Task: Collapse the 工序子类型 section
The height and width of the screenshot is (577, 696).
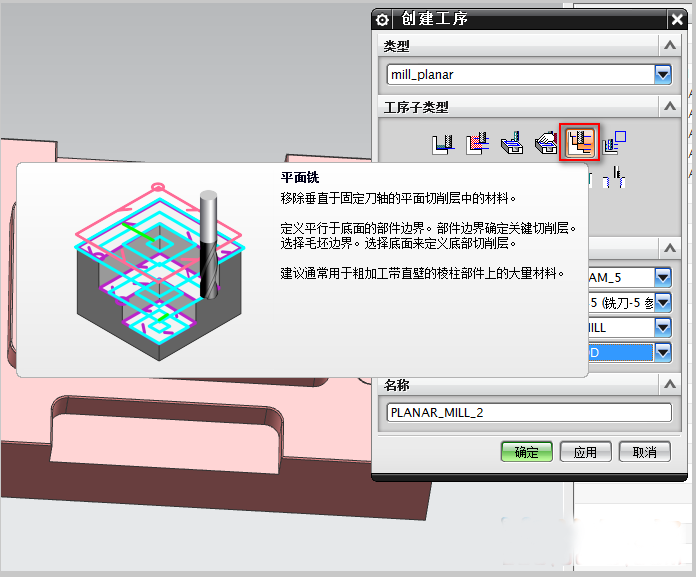Action: pos(667,106)
